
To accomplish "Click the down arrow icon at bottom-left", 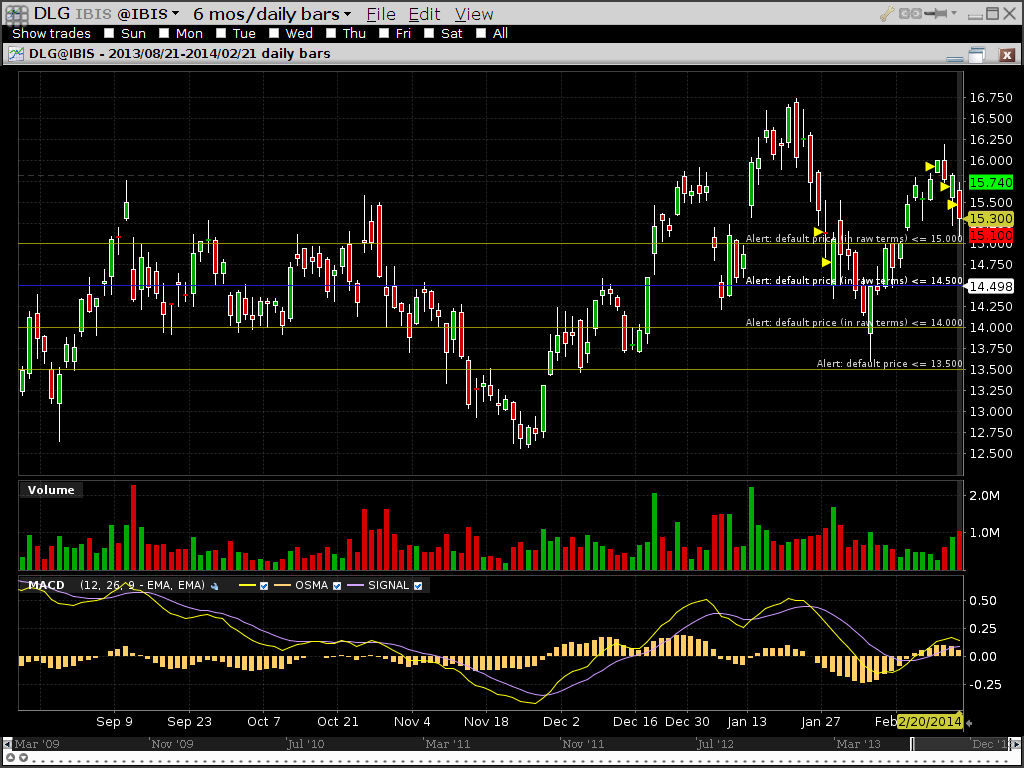I will point(23,758).
